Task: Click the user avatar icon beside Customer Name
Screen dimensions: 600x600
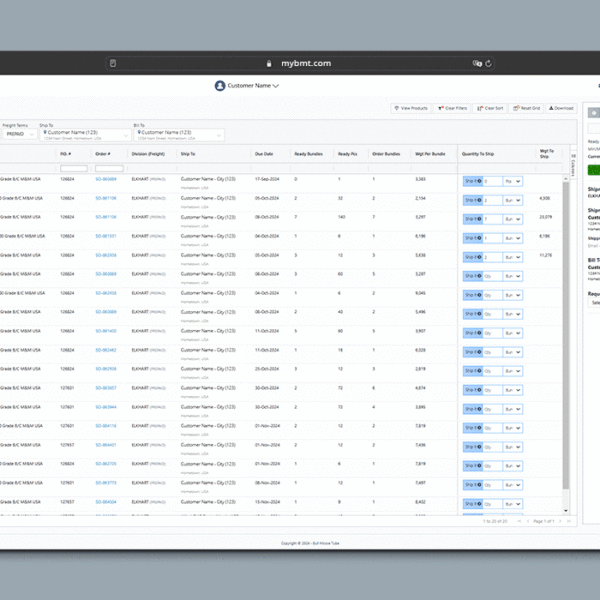Action: point(220,86)
